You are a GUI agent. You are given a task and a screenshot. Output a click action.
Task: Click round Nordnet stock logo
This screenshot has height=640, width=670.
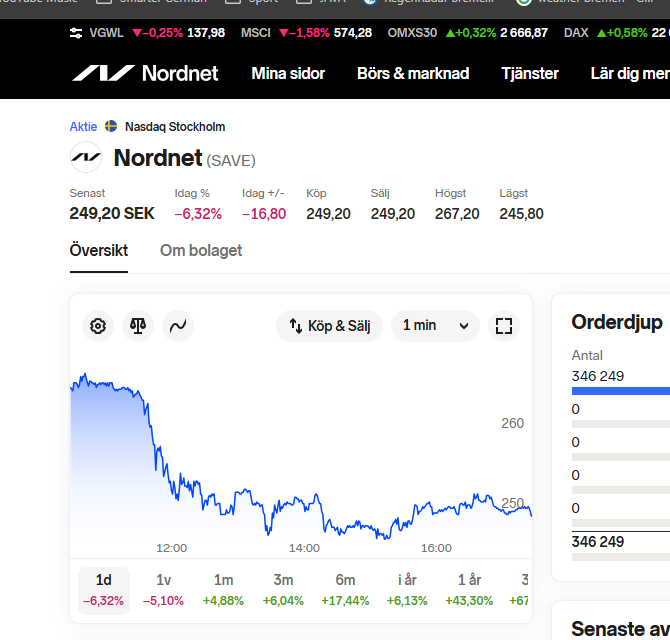click(x=86, y=158)
